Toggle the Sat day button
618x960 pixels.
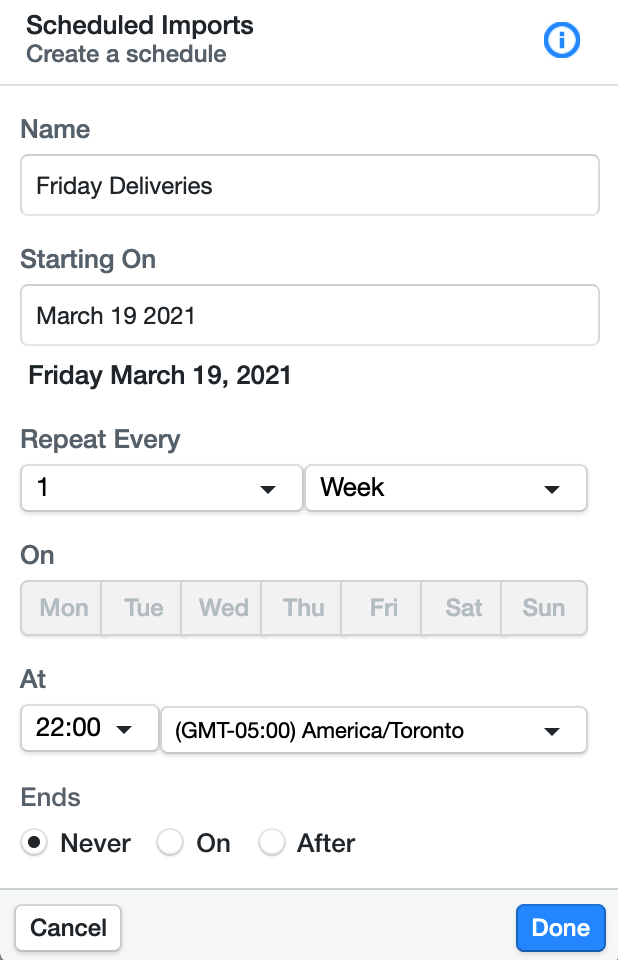(464, 608)
